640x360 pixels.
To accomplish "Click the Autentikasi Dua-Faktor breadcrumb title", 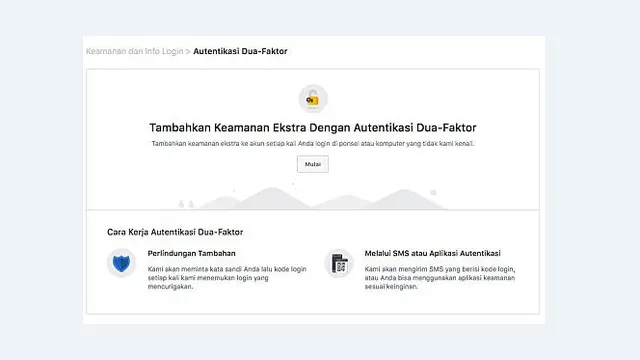I will tap(240, 51).
